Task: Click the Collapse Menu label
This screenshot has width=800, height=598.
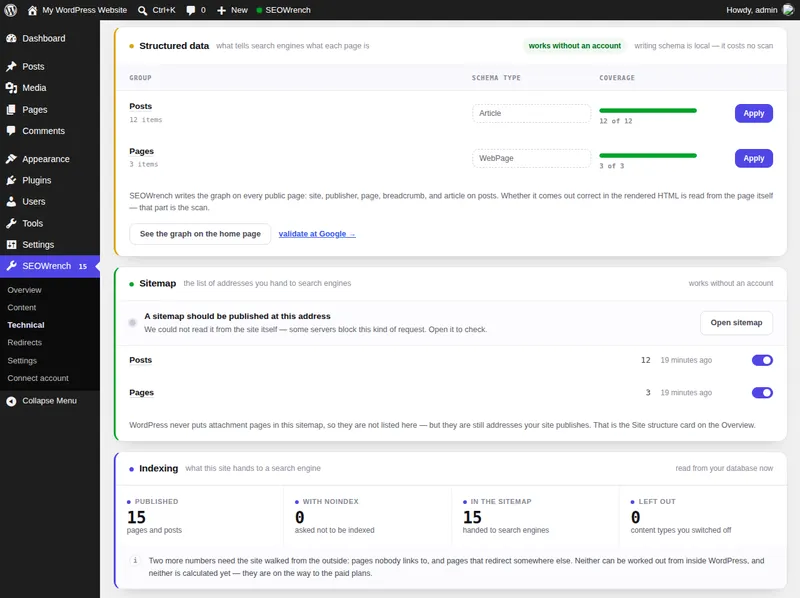Action: coord(49,401)
